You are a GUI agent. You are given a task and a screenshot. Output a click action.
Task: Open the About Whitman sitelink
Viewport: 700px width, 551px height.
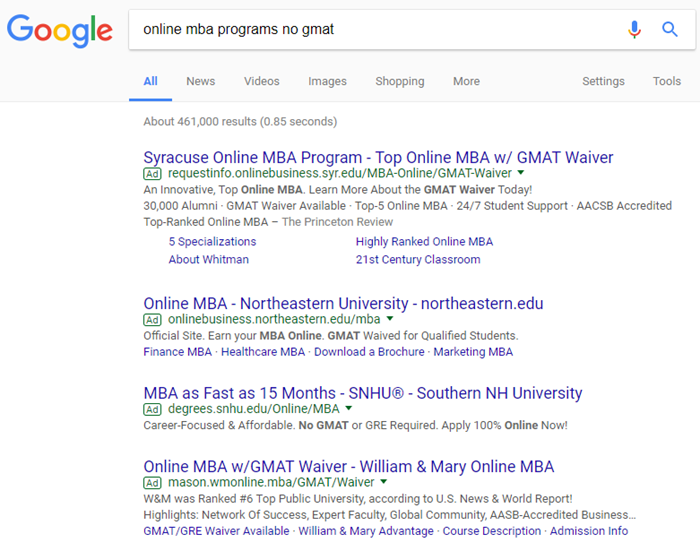pyautogui.click(x=208, y=259)
